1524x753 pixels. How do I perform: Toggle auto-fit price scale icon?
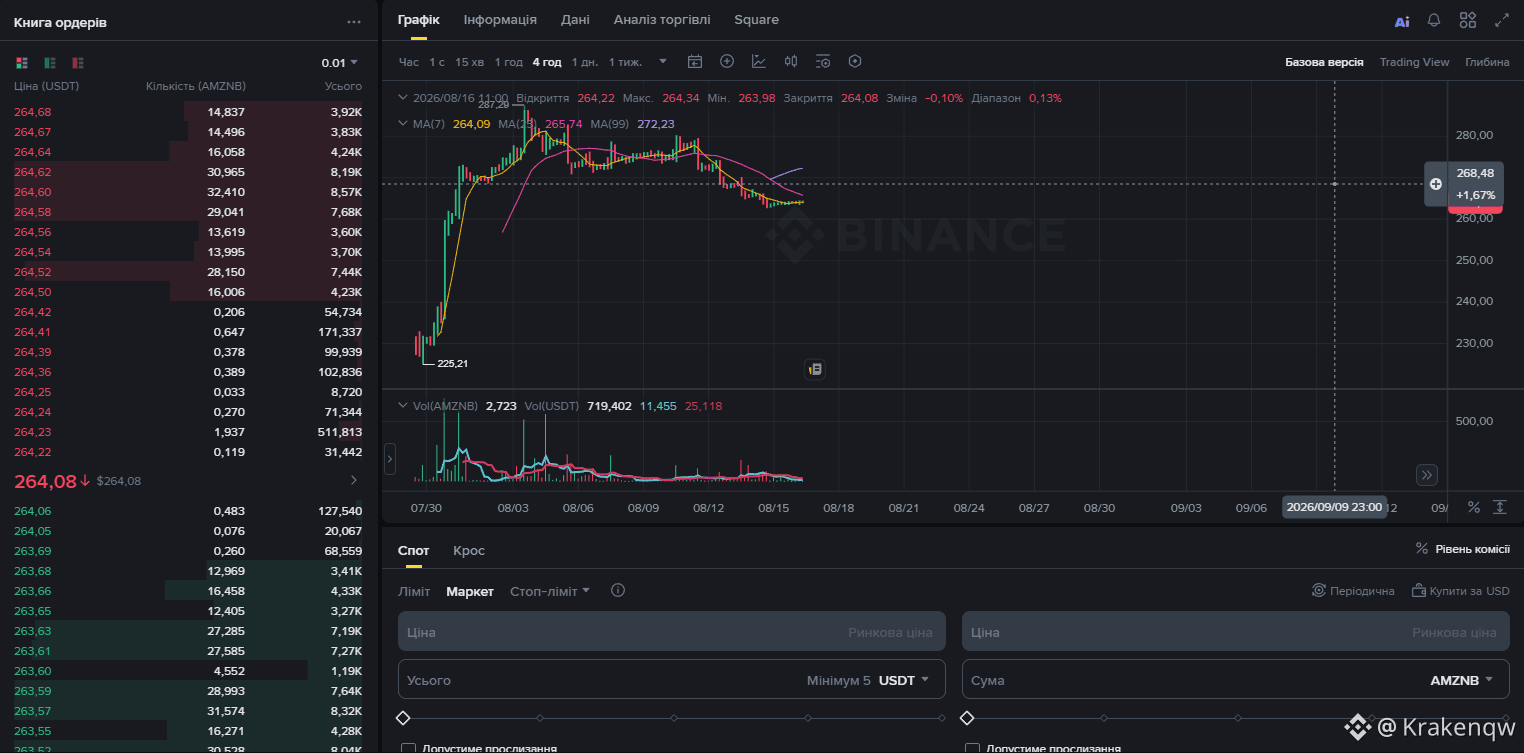(1500, 507)
